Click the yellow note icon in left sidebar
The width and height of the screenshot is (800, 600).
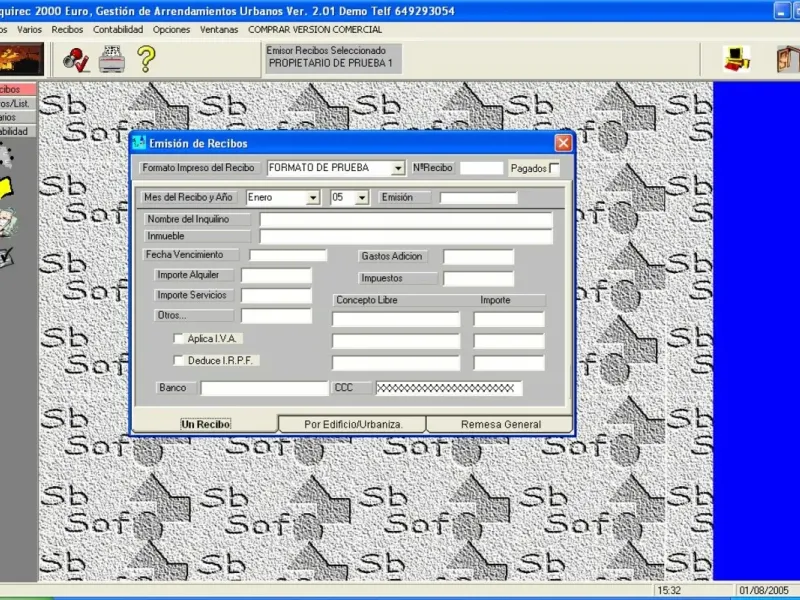(x=6, y=188)
